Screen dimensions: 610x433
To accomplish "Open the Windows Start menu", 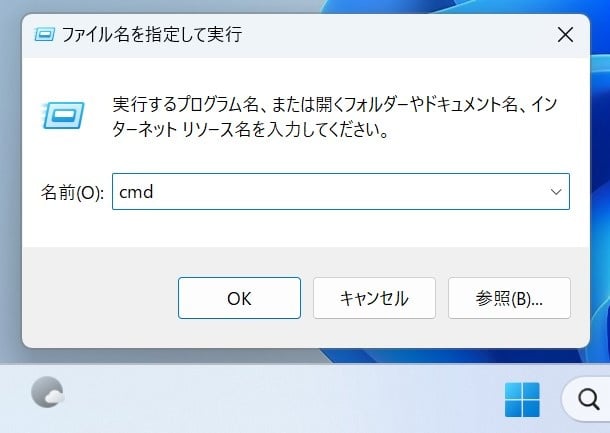I will tap(522, 400).
